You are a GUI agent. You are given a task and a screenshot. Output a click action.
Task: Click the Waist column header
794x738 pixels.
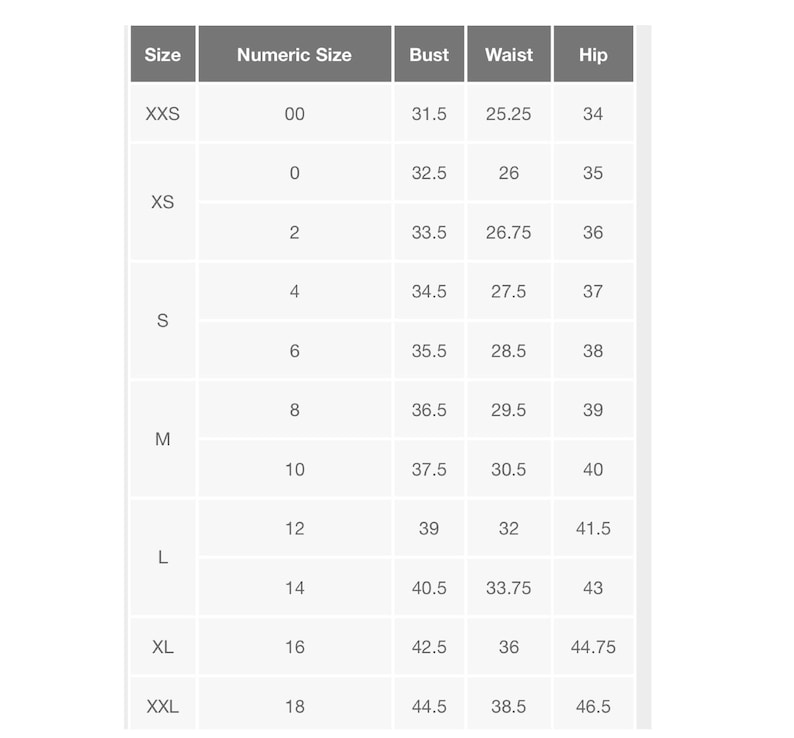(x=508, y=54)
